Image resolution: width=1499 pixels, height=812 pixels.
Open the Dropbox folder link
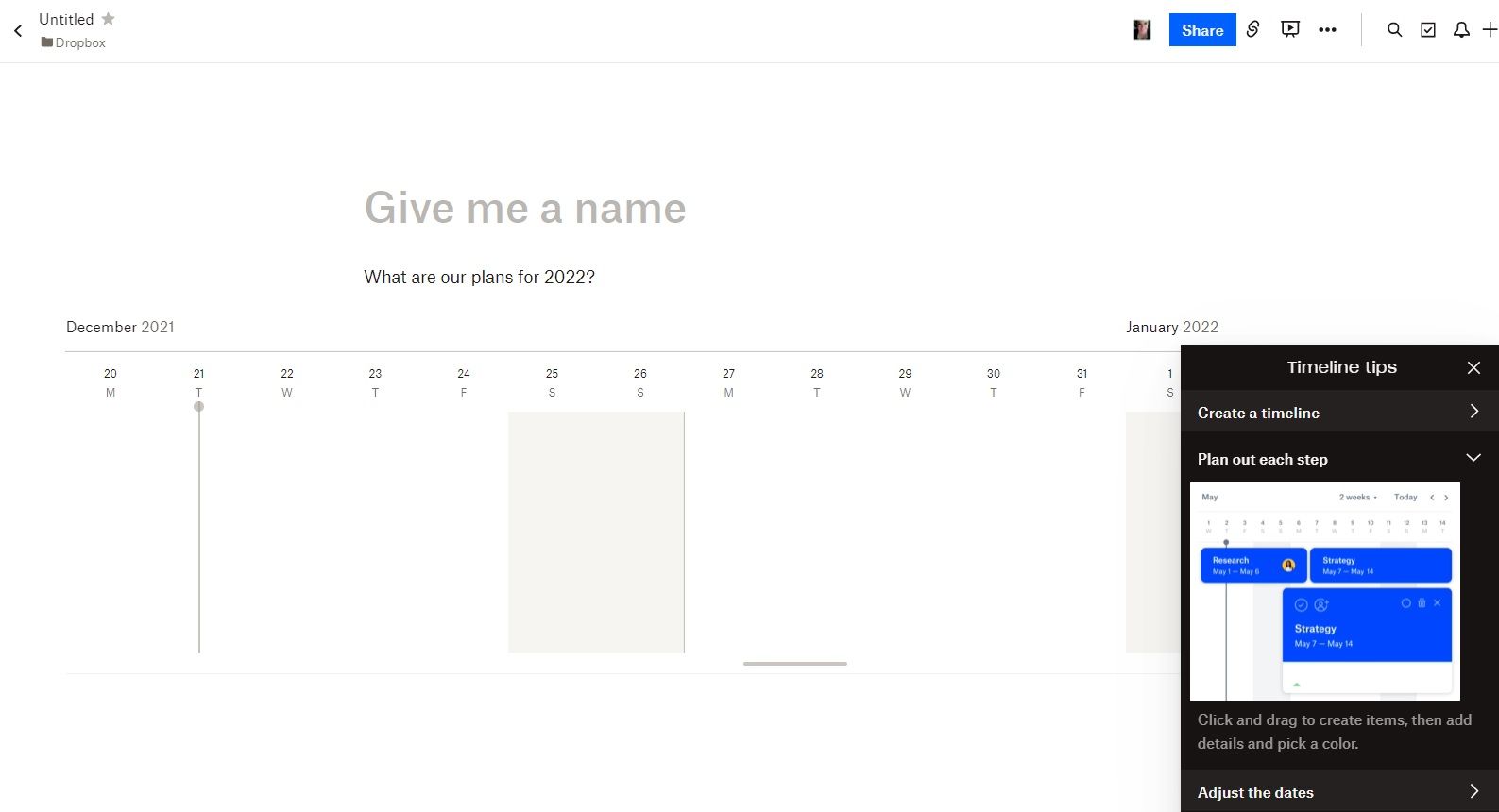pyautogui.click(x=74, y=42)
